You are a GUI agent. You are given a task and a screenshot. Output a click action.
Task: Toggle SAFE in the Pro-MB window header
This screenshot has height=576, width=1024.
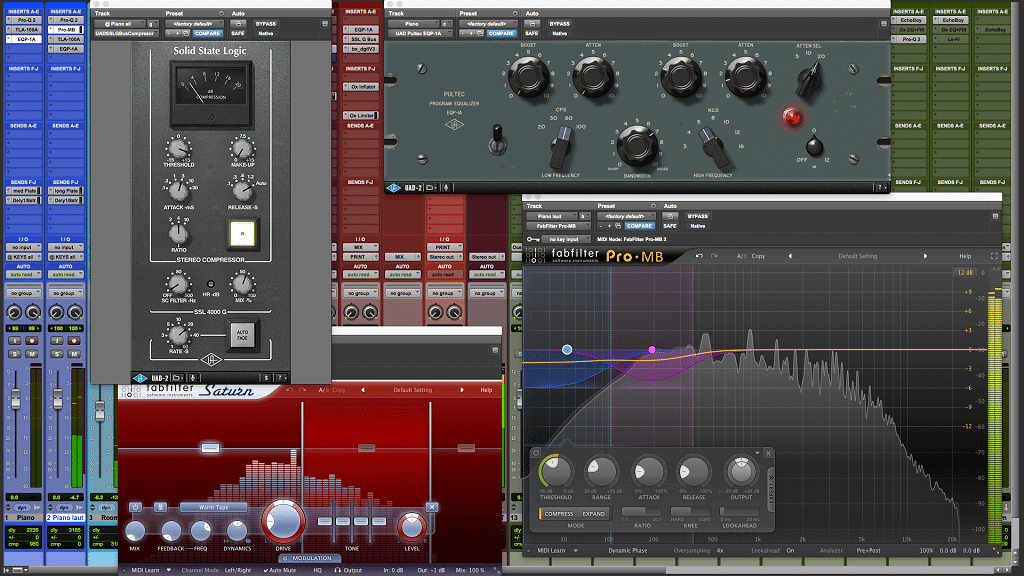click(x=669, y=226)
